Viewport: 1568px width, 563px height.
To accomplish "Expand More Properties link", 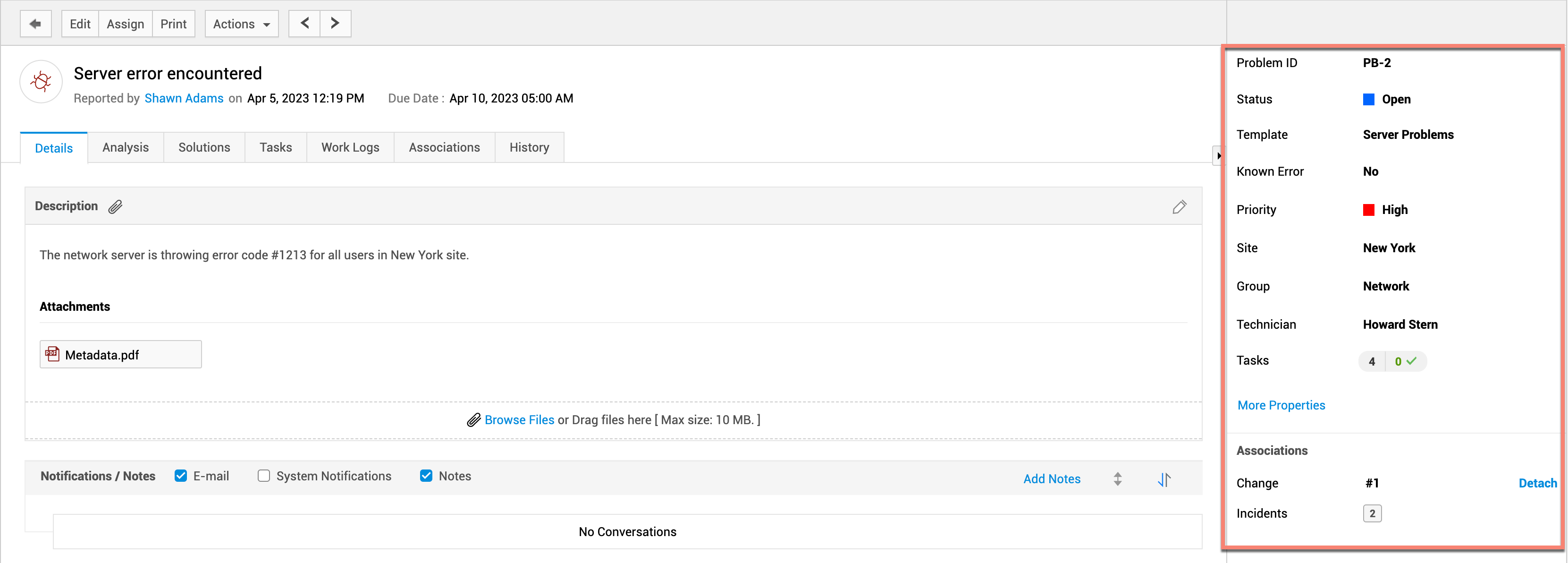I will click(1281, 405).
